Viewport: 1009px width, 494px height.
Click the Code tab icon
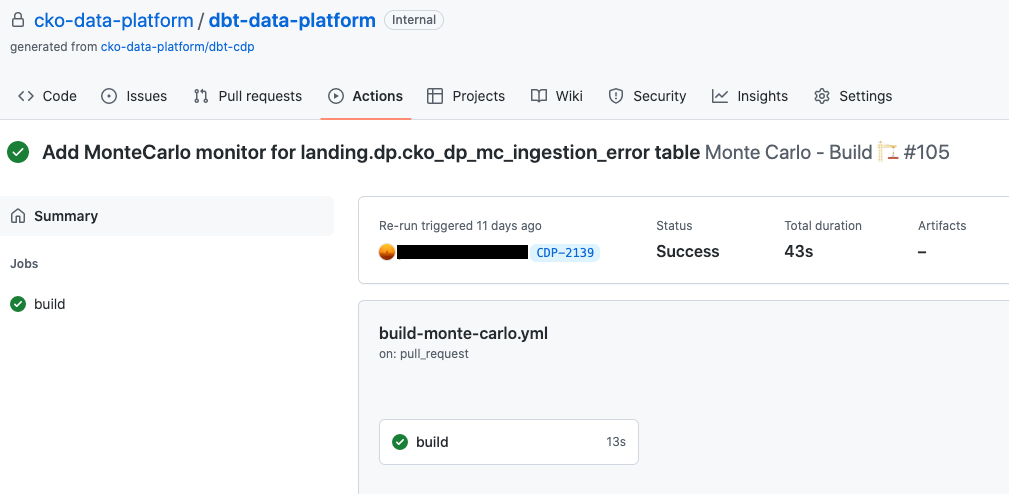tap(26, 96)
